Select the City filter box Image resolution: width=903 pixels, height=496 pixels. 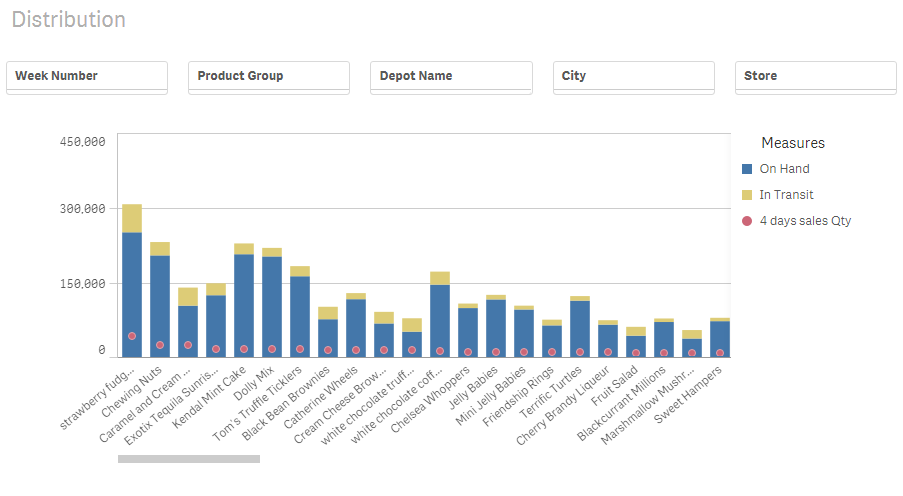634,77
